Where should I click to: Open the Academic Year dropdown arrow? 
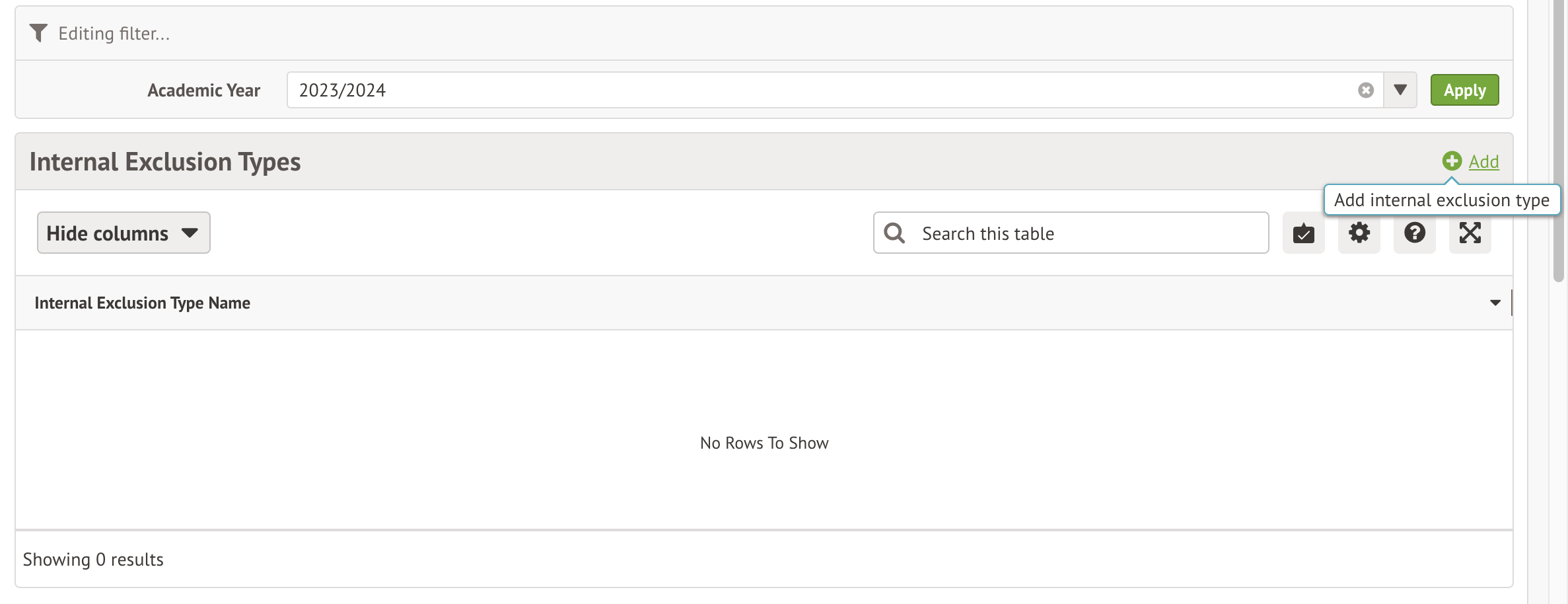1400,90
